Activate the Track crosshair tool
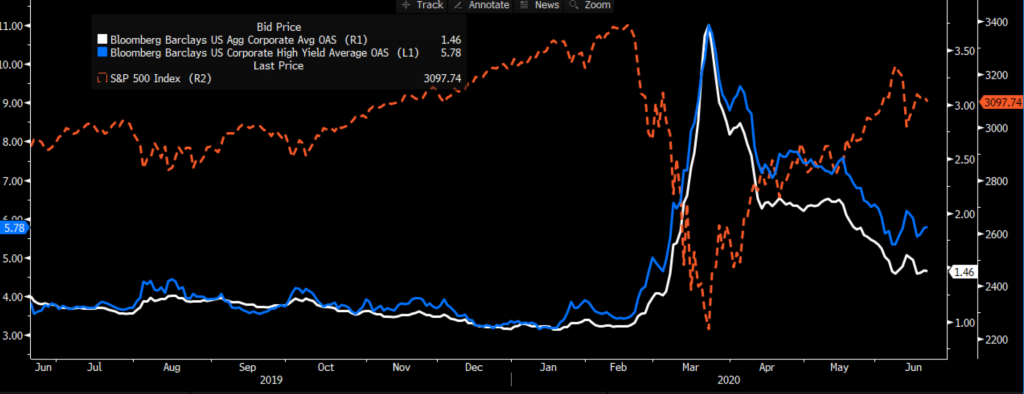 tap(423, 5)
